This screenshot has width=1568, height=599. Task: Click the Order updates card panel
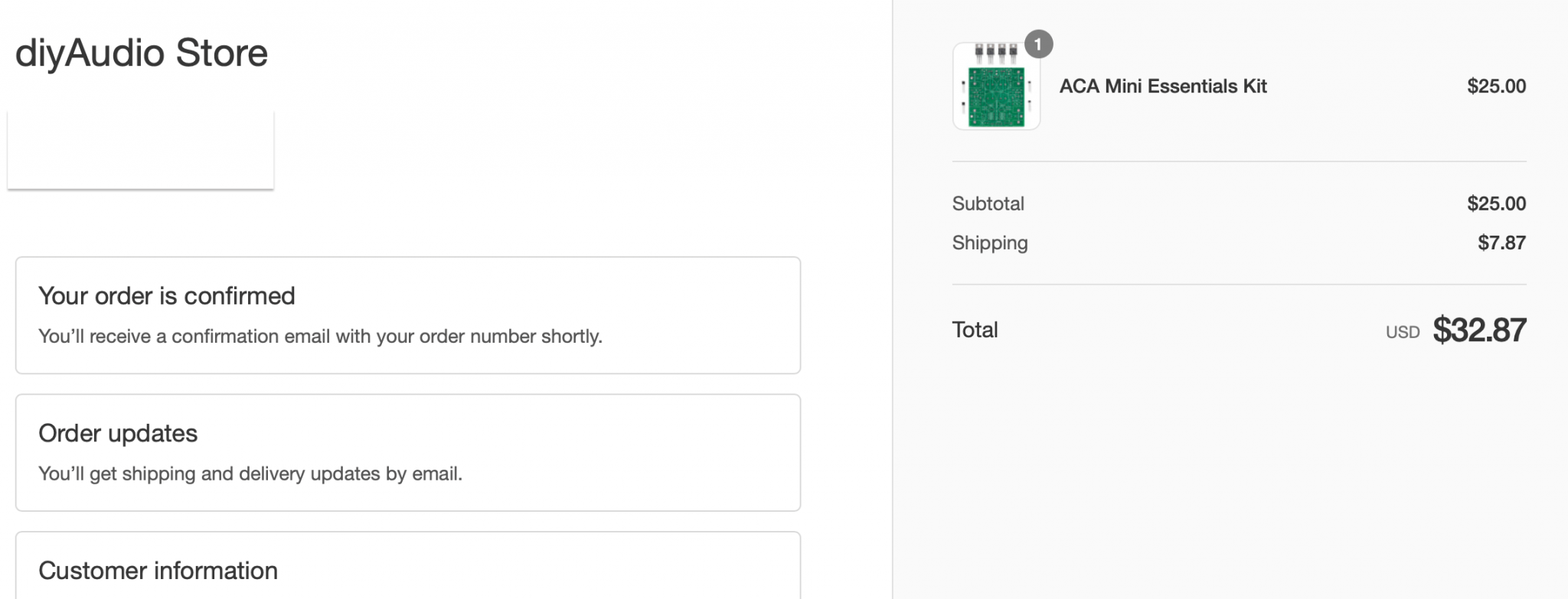click(x=408, y=453)
